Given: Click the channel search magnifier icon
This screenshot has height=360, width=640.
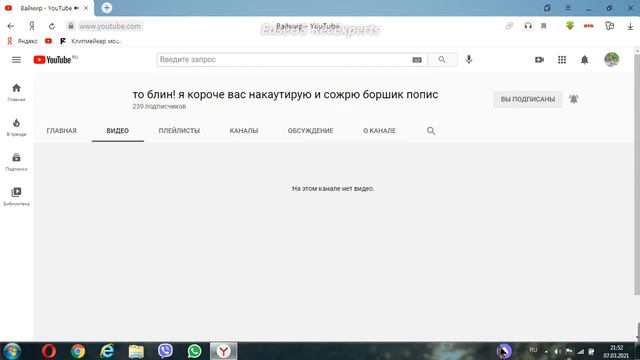Looking at the screenshot, I should [x=431, y=131].
